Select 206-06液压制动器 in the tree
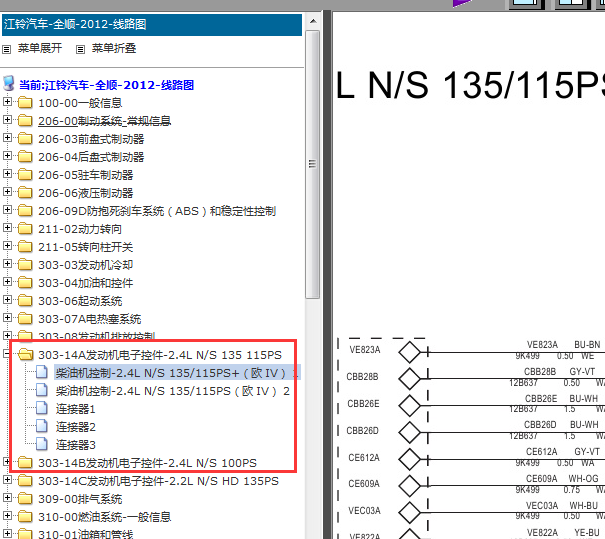This screenshot has width=605, height=539. tap(86, 193)
